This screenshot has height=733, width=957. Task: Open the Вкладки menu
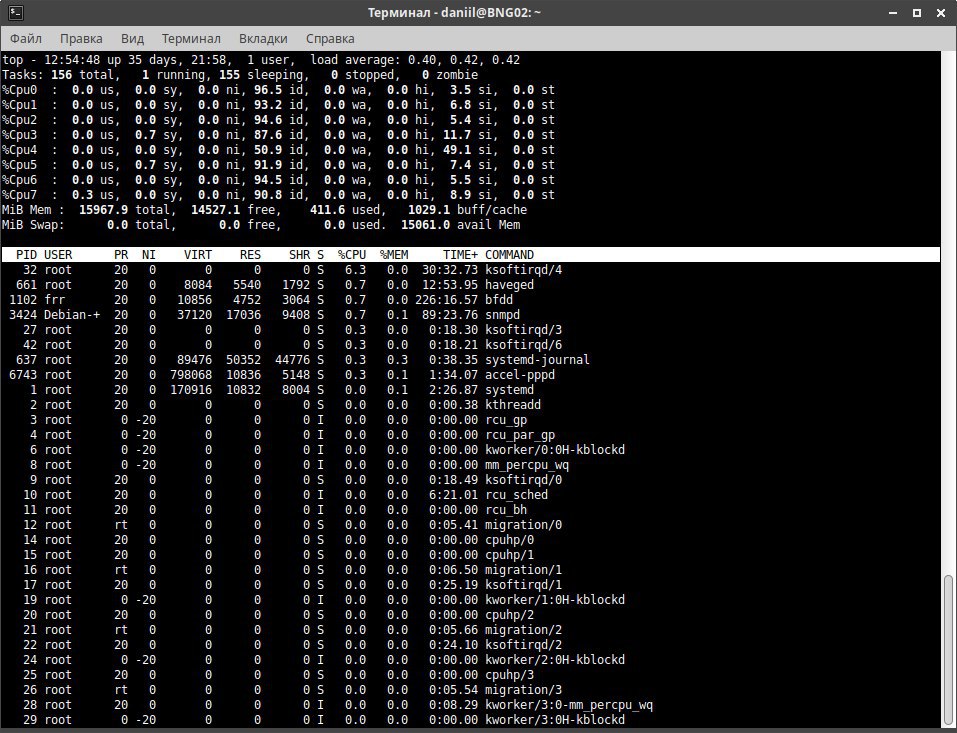click(263, 38)
